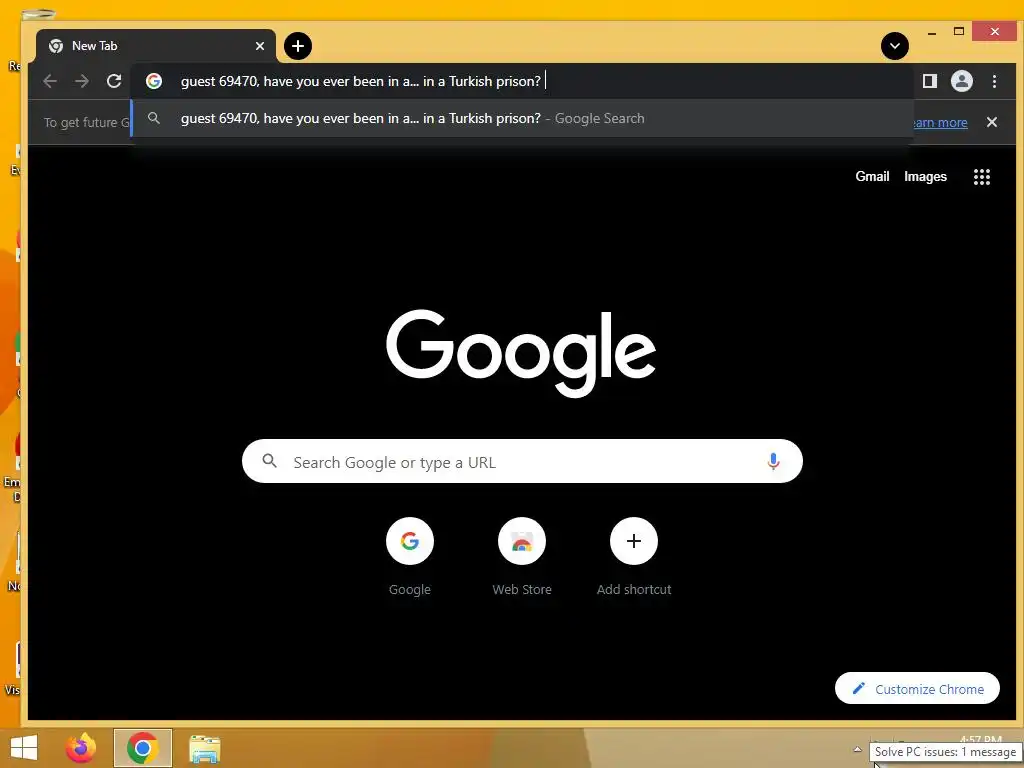Go back to previous page
Screen dimensions: 1024x768
[x=50, y=81]
